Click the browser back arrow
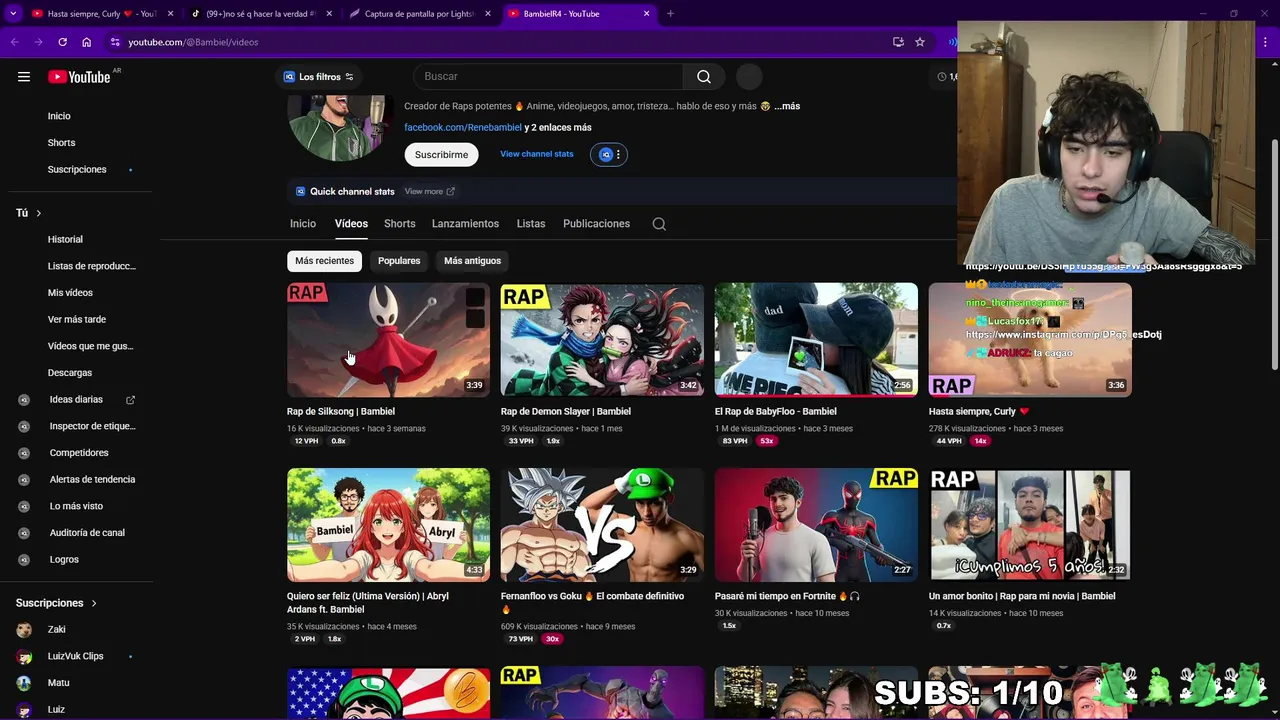The height and width of the screenshot is (720, 1280). (x=14, y=42)
